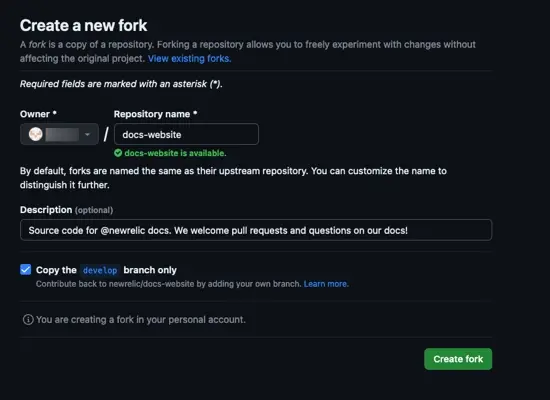Click the "docs-website is available" message
The image size is (550, 400).
pyautogui.click(x=175, y=153)
